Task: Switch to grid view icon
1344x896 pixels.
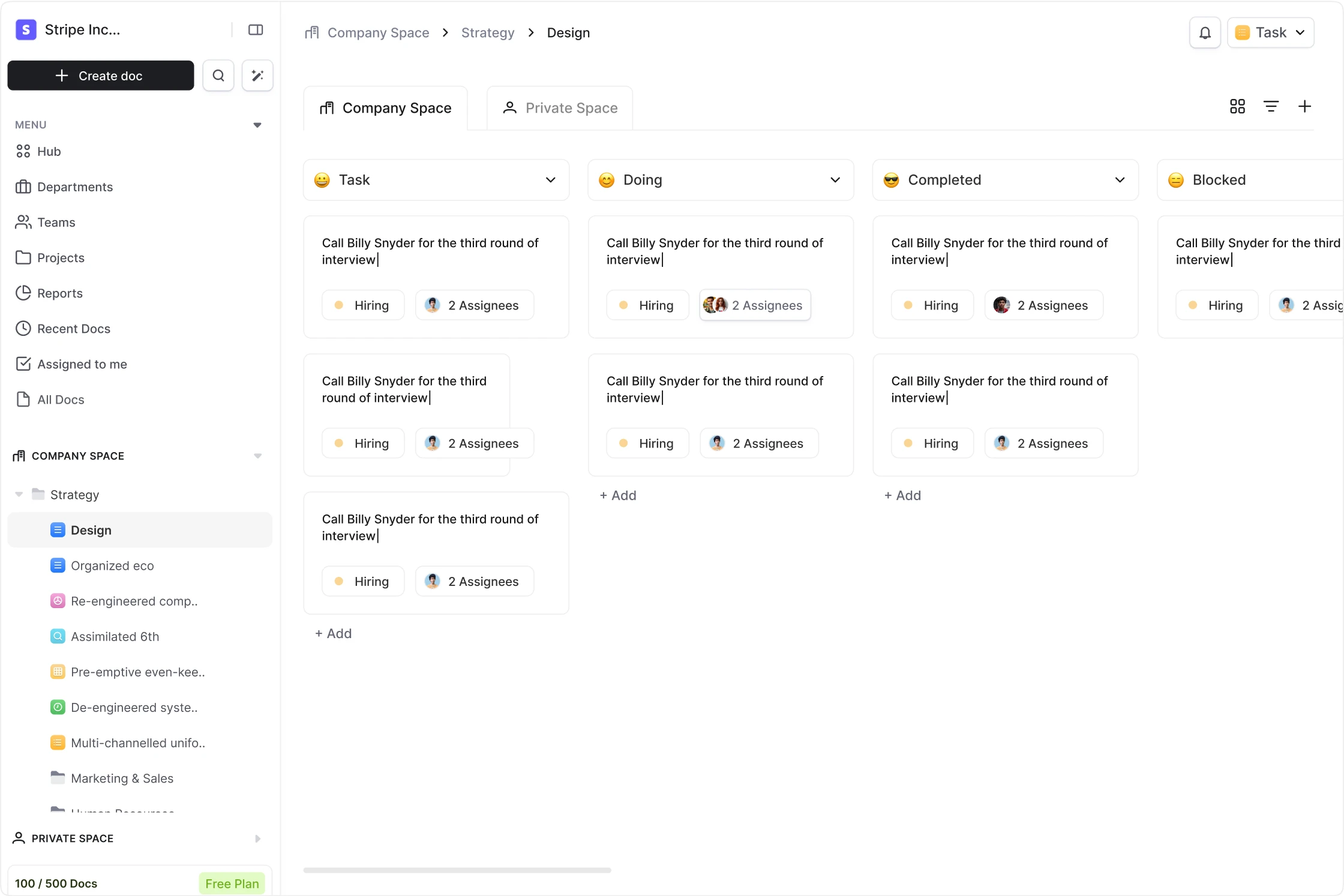Action: (1237, 107)
